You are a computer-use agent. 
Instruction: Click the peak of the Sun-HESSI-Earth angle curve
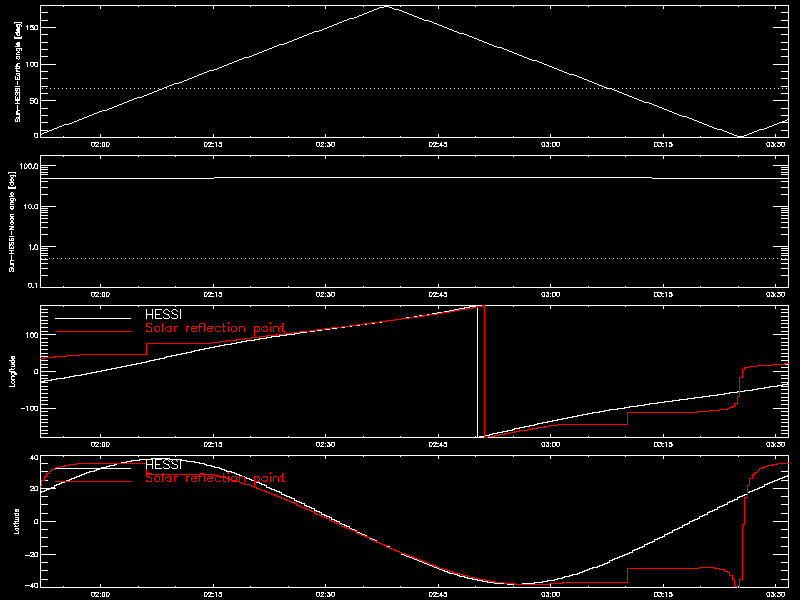386,7
